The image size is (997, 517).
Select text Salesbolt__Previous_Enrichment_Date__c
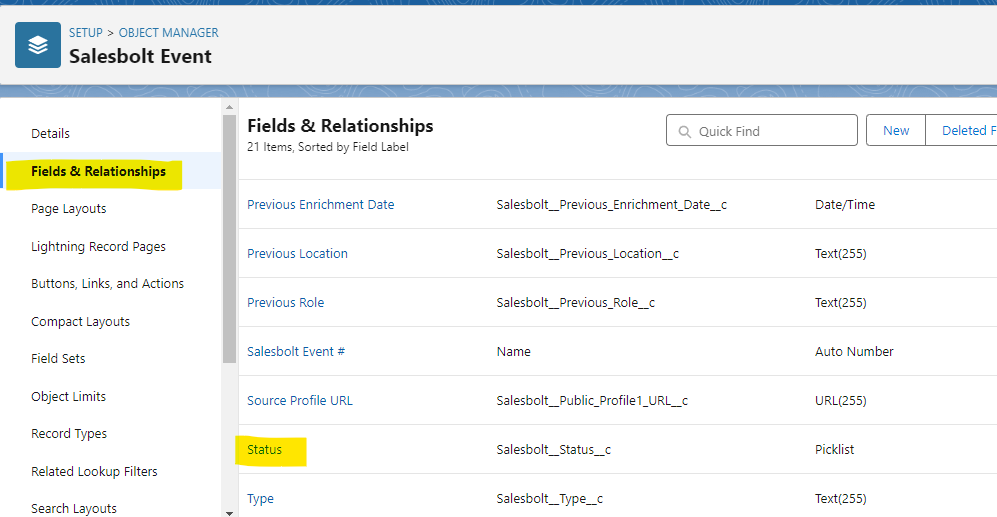[x=612, y=205]
